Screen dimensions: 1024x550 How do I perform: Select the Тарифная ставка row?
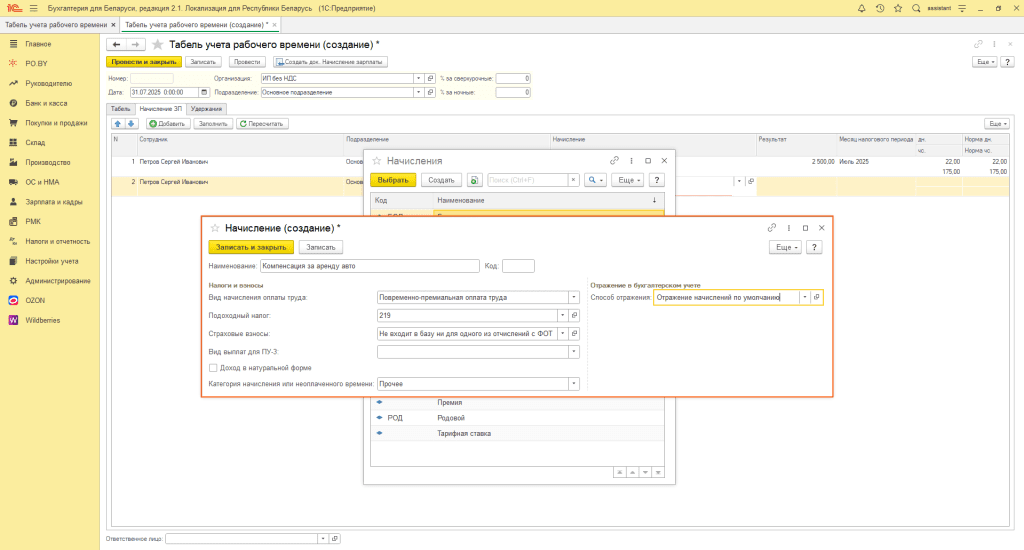tap(517, 434)
